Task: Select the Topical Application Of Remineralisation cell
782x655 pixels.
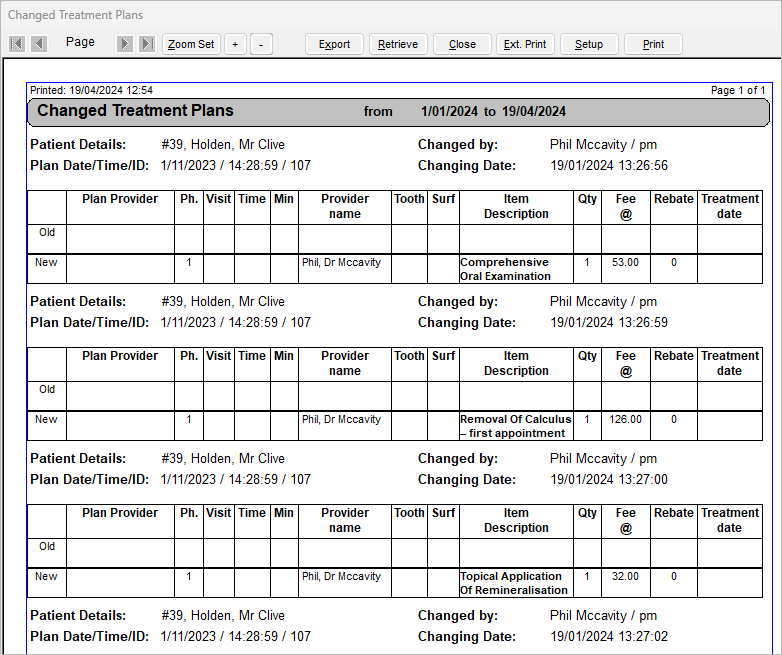Action: pos(515,583)
